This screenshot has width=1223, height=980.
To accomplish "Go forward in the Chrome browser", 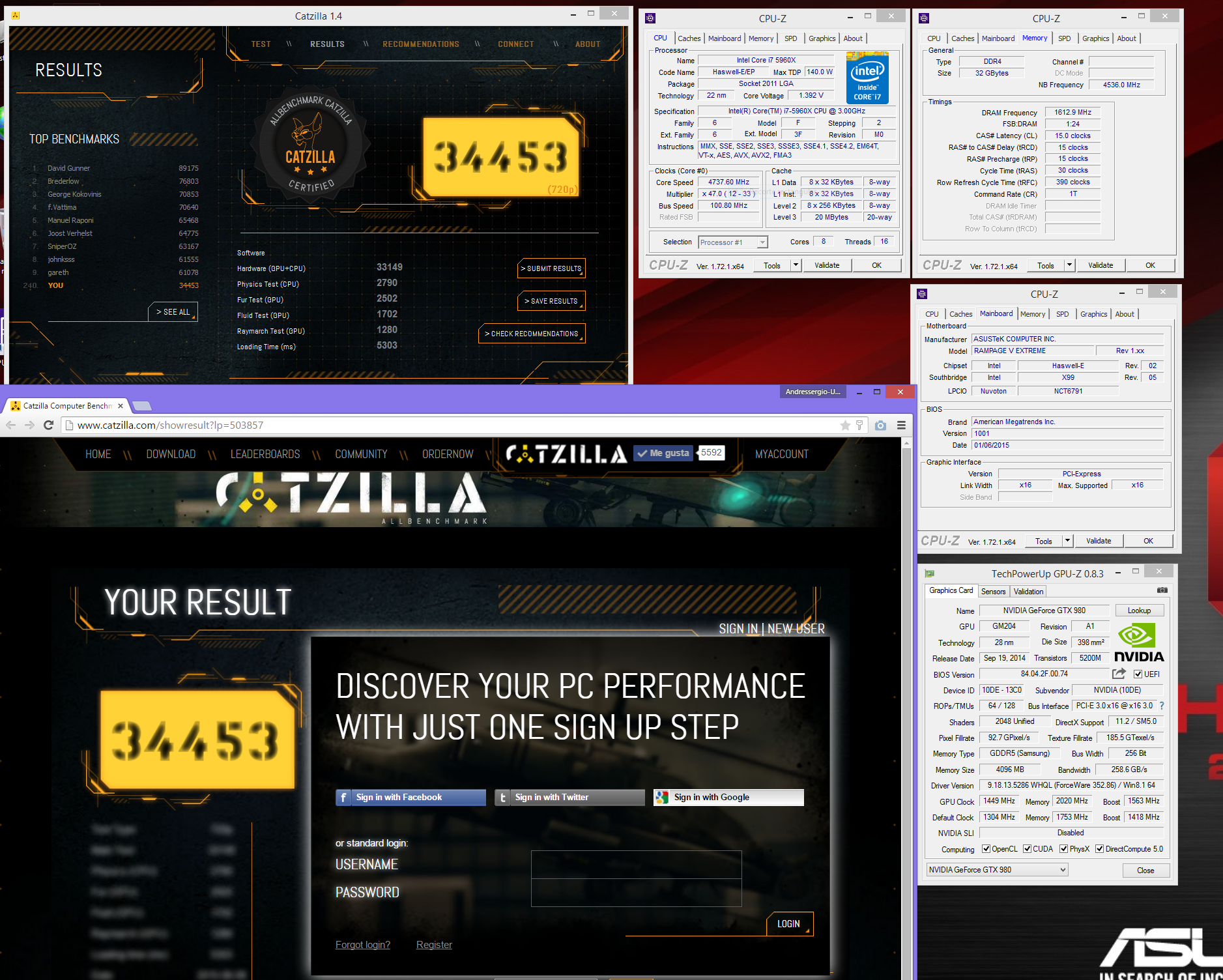I will 29,425.
